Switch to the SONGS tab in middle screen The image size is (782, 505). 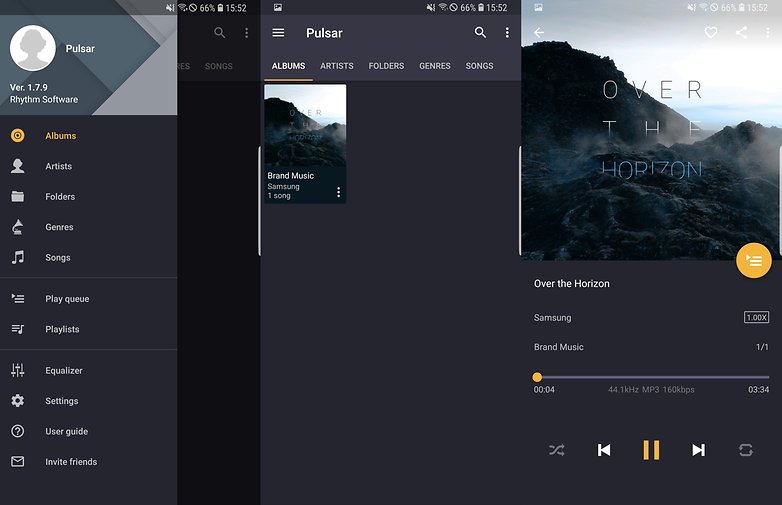tap(479, 66)
